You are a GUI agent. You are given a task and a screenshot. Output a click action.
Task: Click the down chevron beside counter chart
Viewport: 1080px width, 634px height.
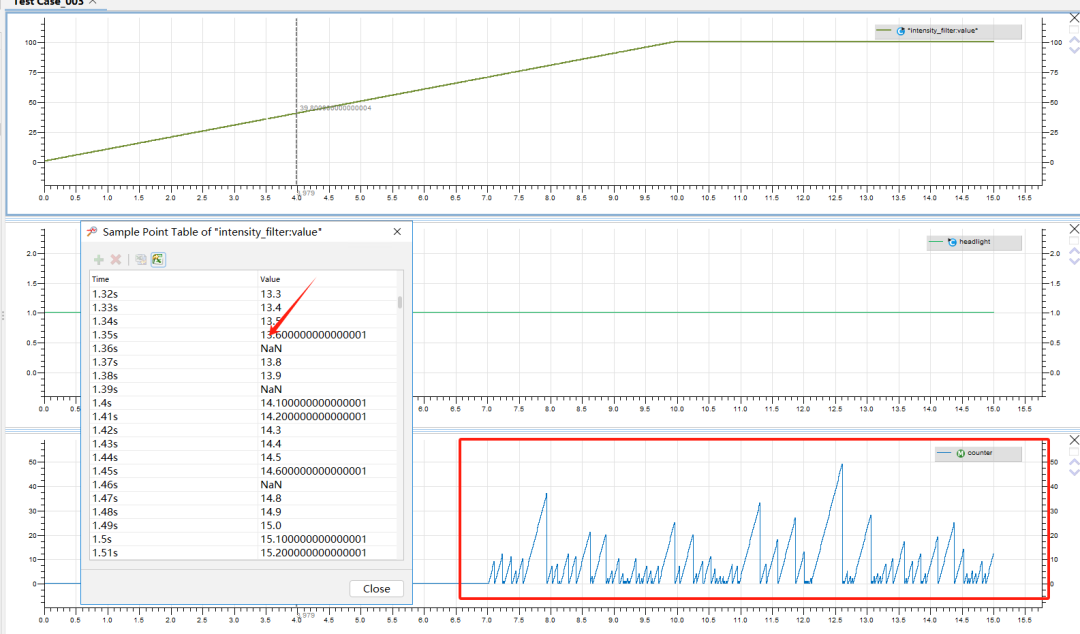pos(1074,471)
